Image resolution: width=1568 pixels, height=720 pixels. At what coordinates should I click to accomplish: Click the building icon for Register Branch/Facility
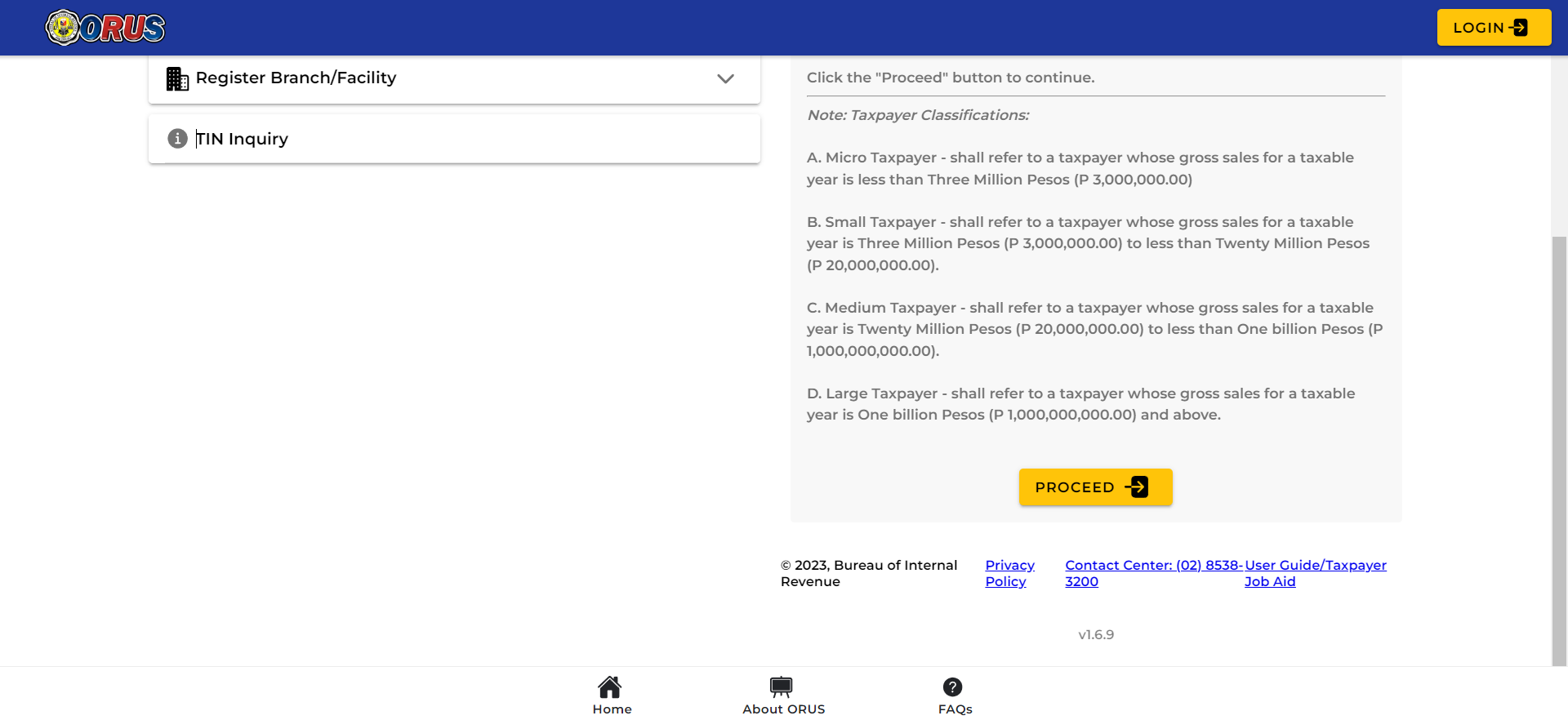click(x=177, y=78)
